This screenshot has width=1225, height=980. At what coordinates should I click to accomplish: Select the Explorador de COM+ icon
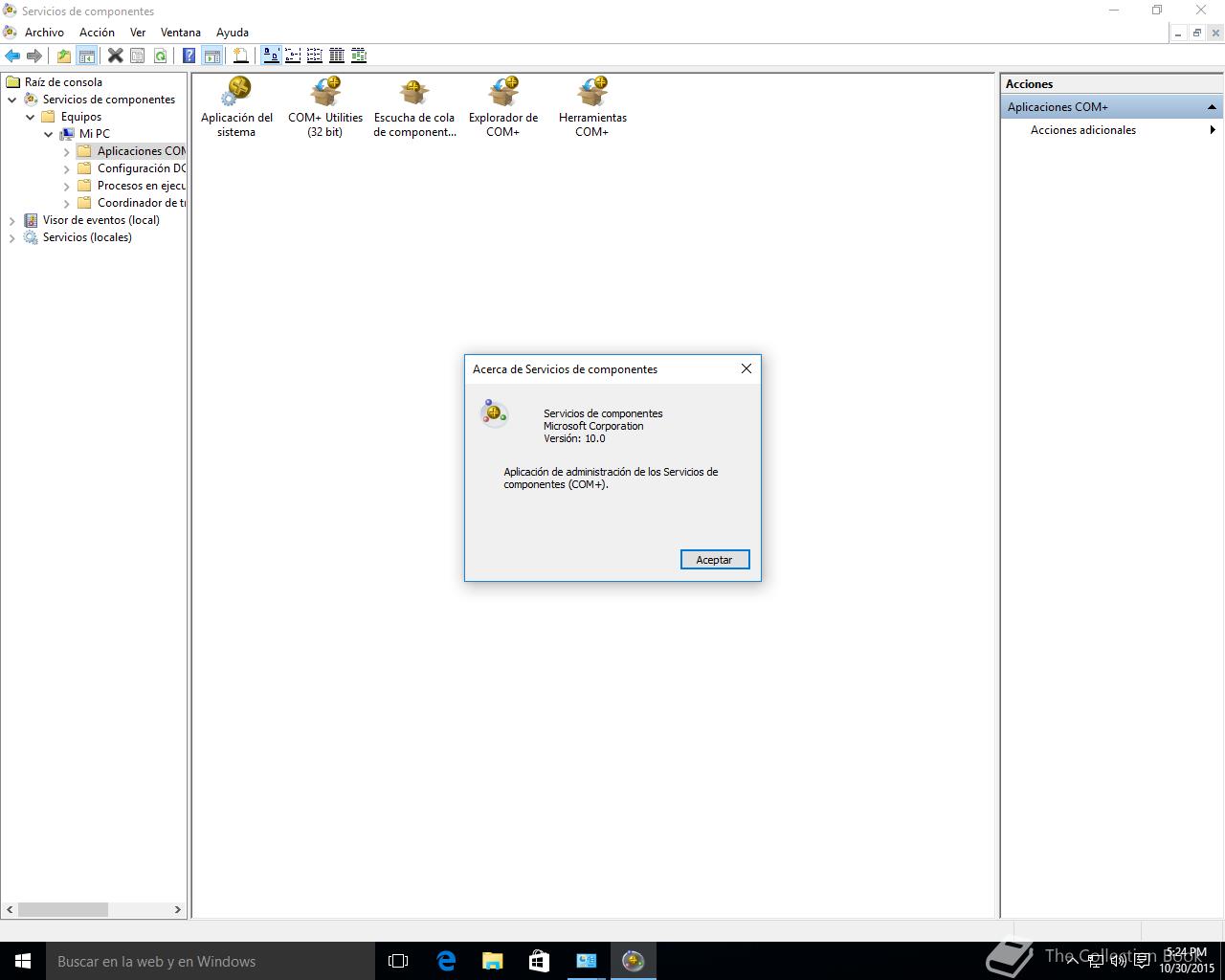[503, 107]
